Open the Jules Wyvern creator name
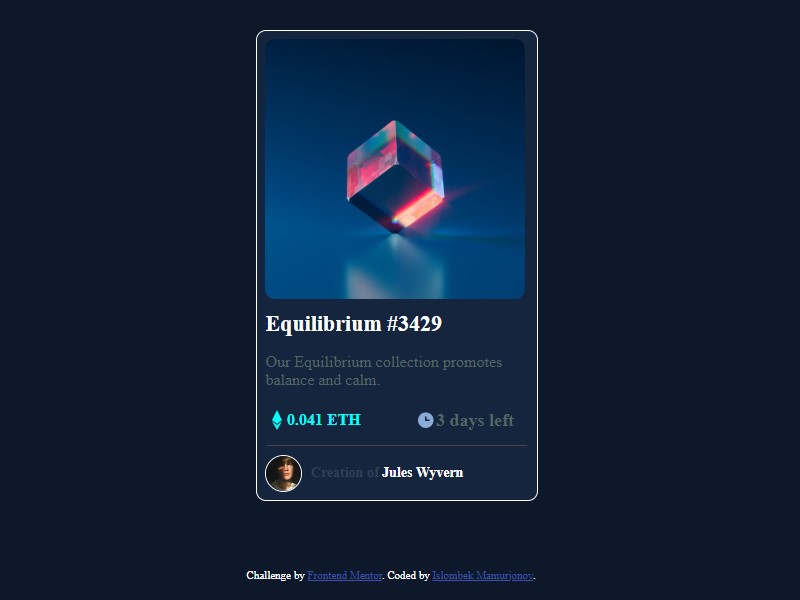Image resolution: width=800 pixels, height=600 pixels. tap(422, 472)
